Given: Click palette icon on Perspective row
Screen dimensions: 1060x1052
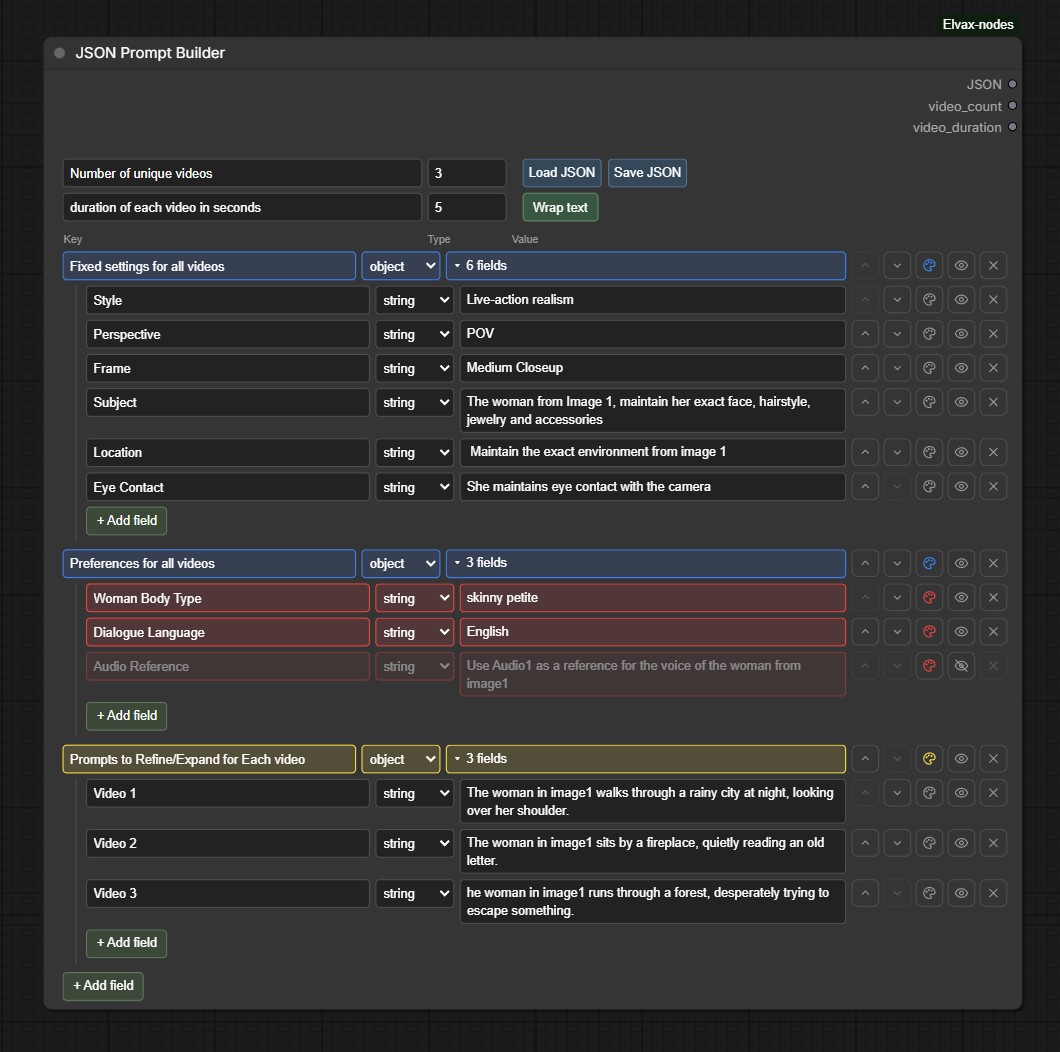Looking at the screenshot, I should point(929,333).
